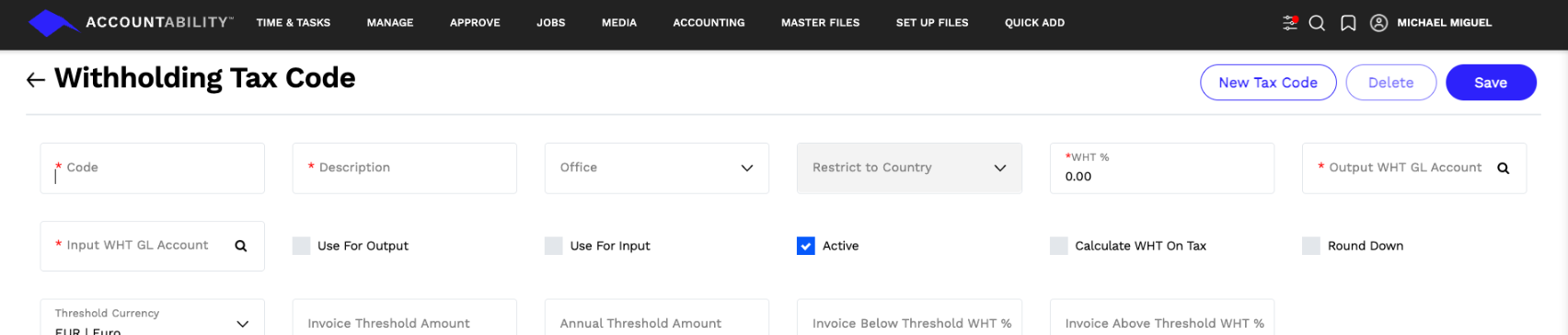The height and width of the screenshot is (335, 1568).
Task: Click the Accountability logo icon
Action: [x=53, y=23]
